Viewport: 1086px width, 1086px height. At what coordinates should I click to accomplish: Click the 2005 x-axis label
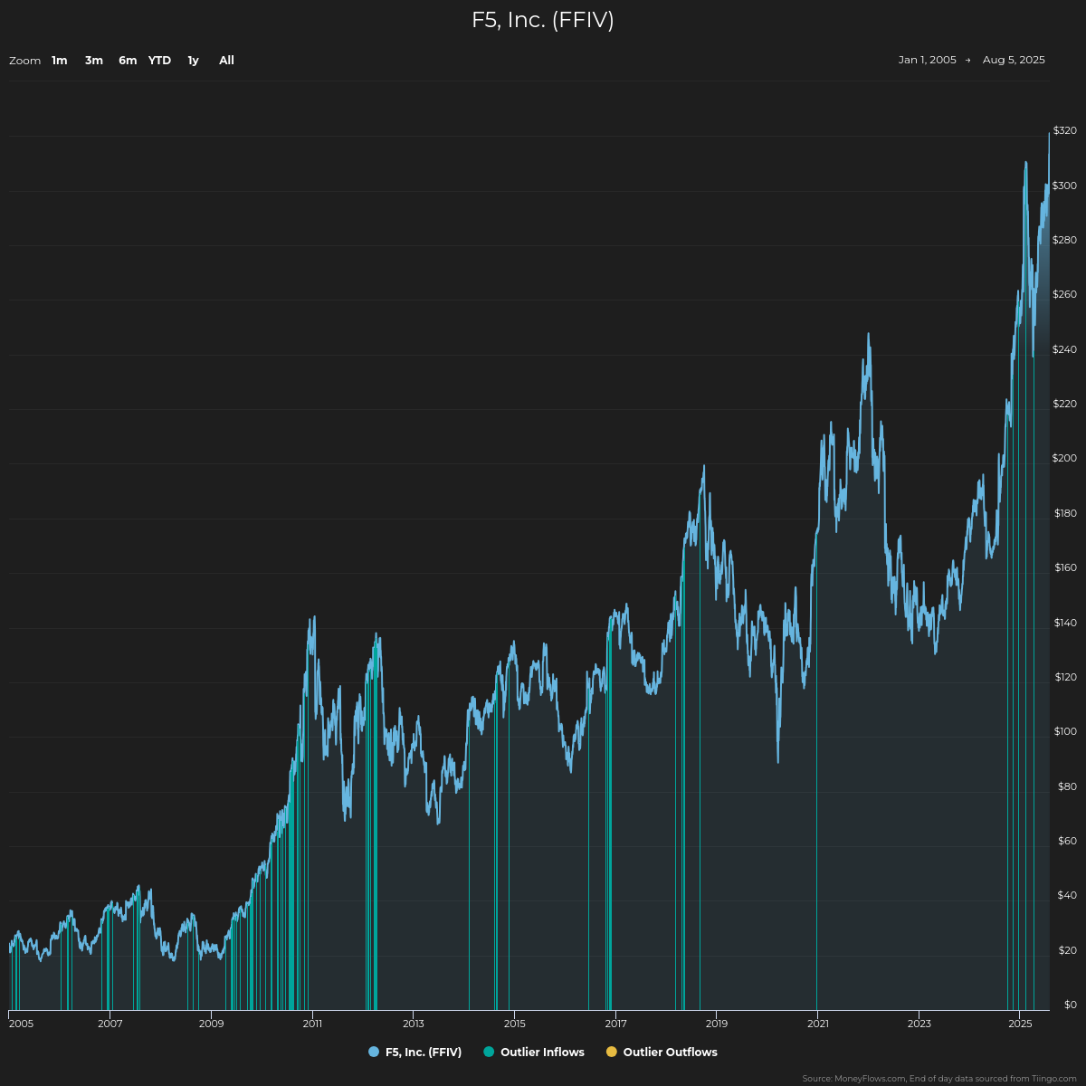tap(21, 1024)
